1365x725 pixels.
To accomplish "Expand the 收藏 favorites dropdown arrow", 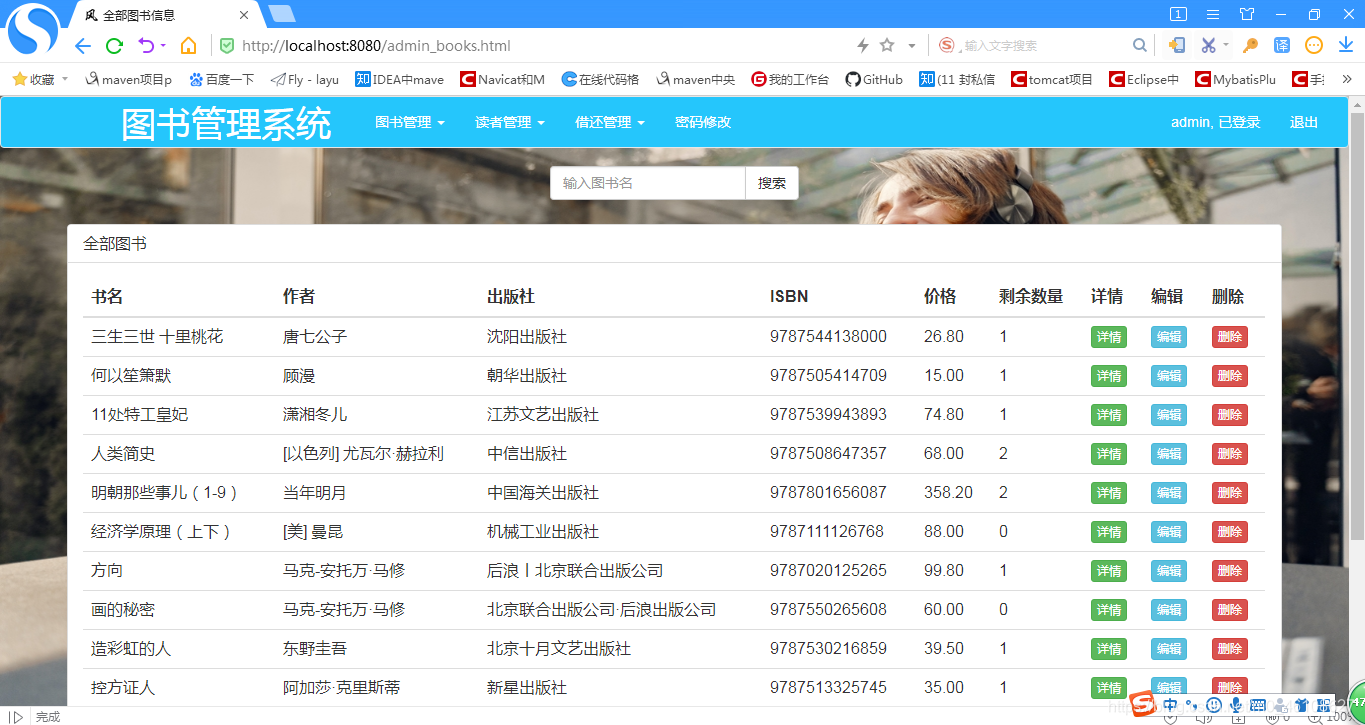I will 65,79.
